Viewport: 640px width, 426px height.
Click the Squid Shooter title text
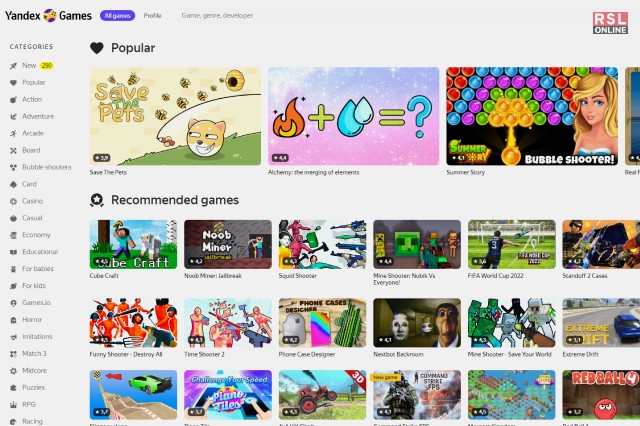pos(298,276)
